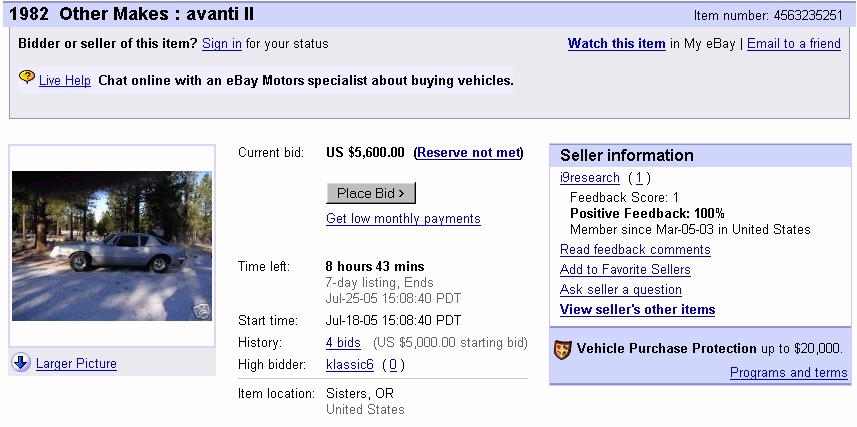View the 4 bids history link
The width and height of the screenshot is (857, 427).
point(343,343)
